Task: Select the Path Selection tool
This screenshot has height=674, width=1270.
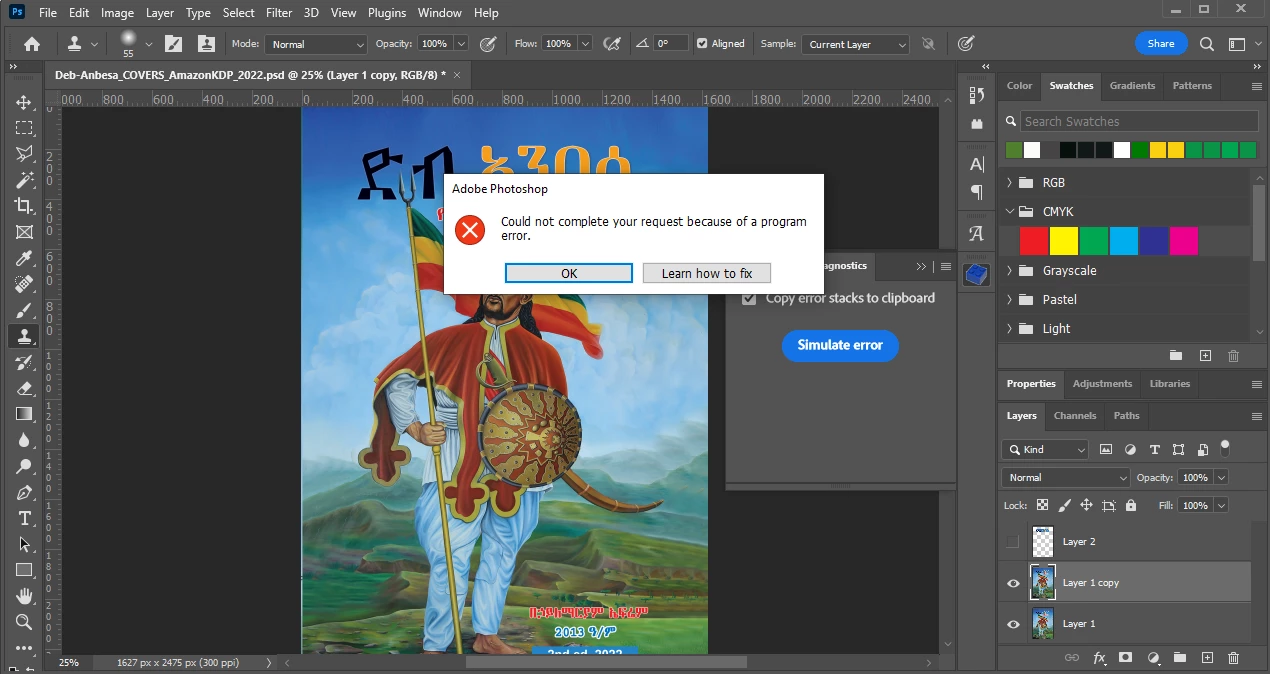Action: tap(24, 544)
